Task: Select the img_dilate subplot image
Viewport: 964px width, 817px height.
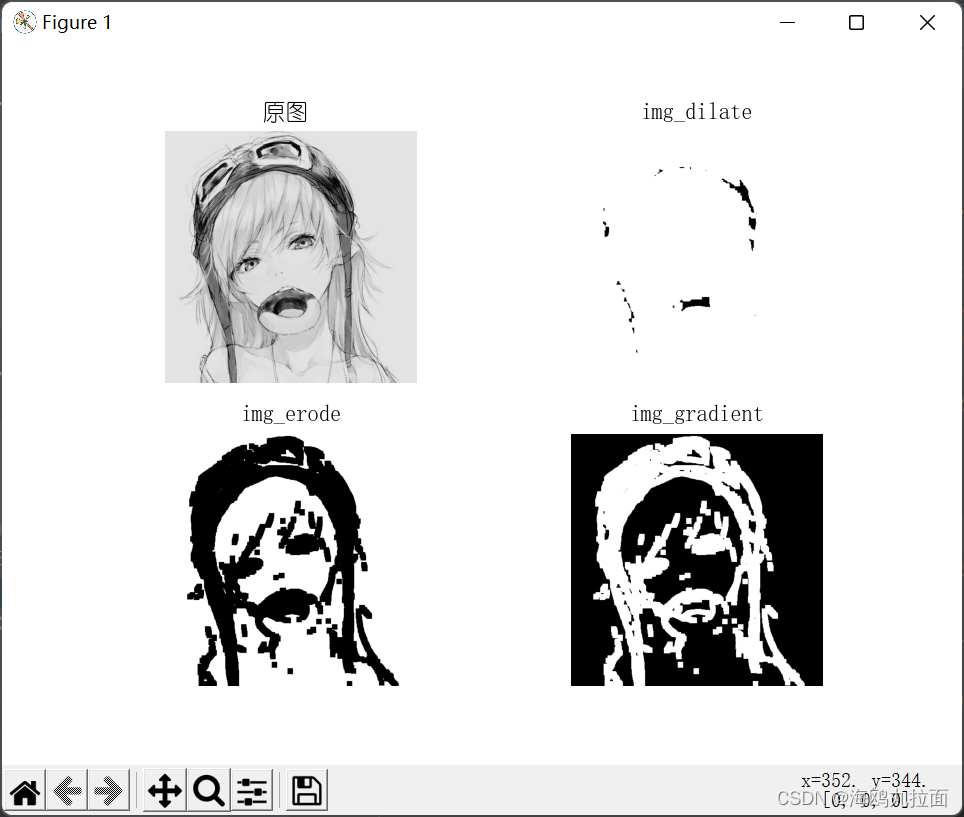Action: click(x=697, y=257)
